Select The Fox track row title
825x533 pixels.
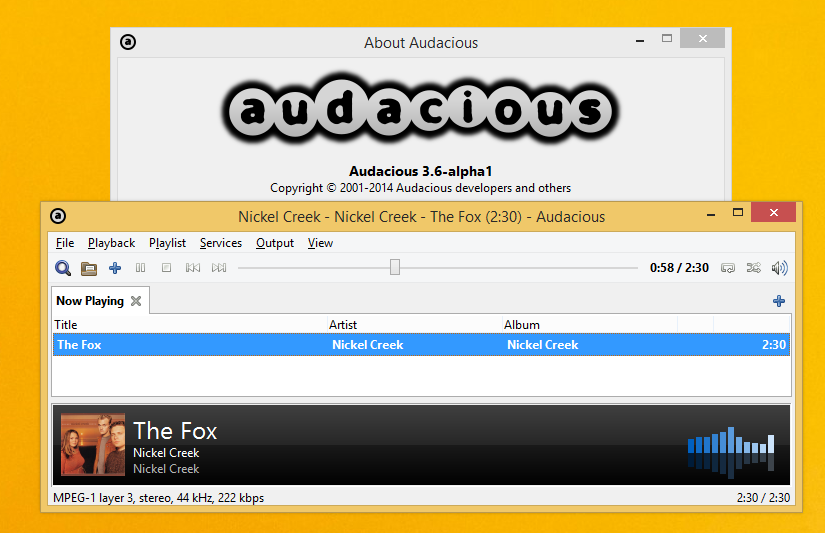(79, 345)
